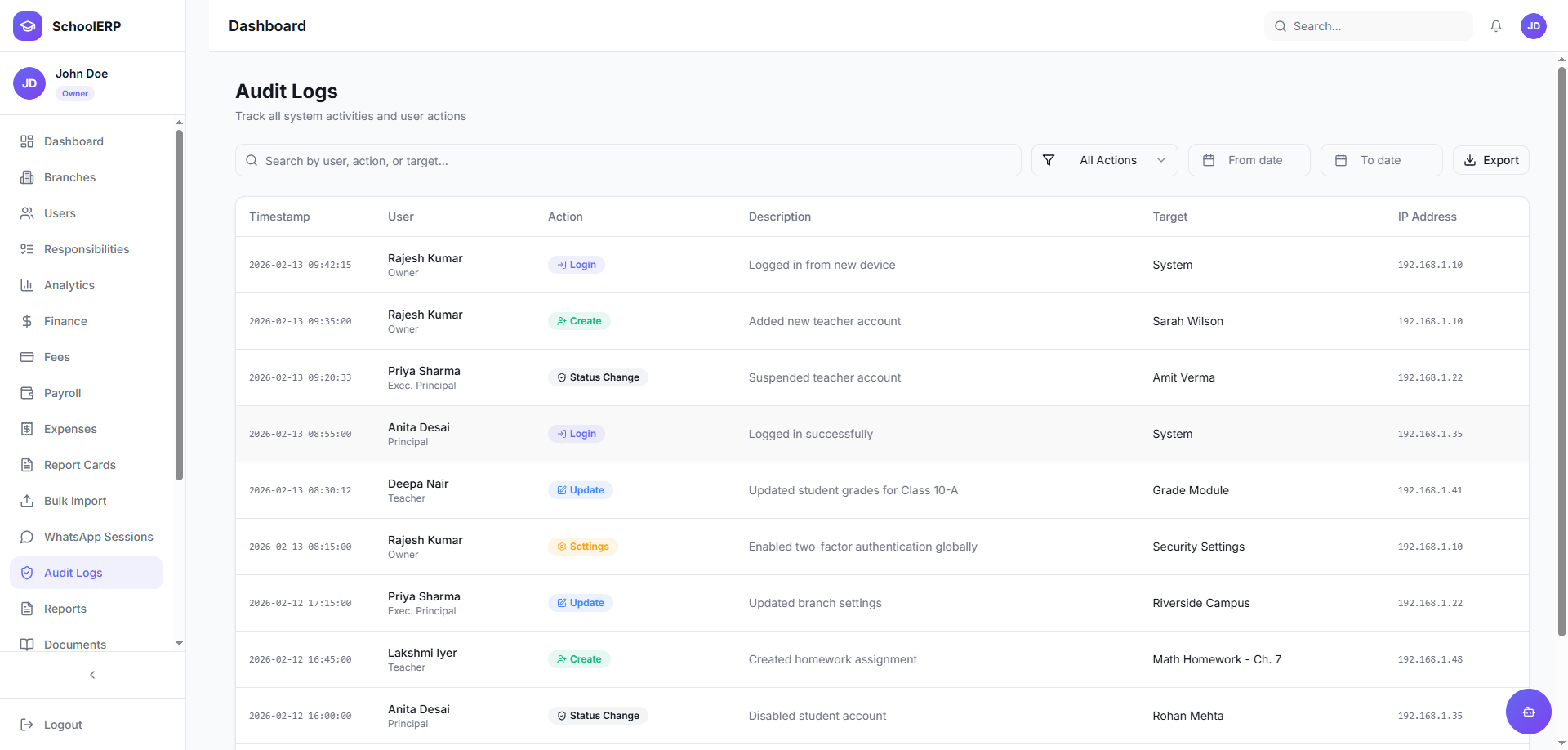Open the WhatsApp Sessions menu item
Image resolution: width=1568 pixels, height=750 pixels.
coord(87,537)
